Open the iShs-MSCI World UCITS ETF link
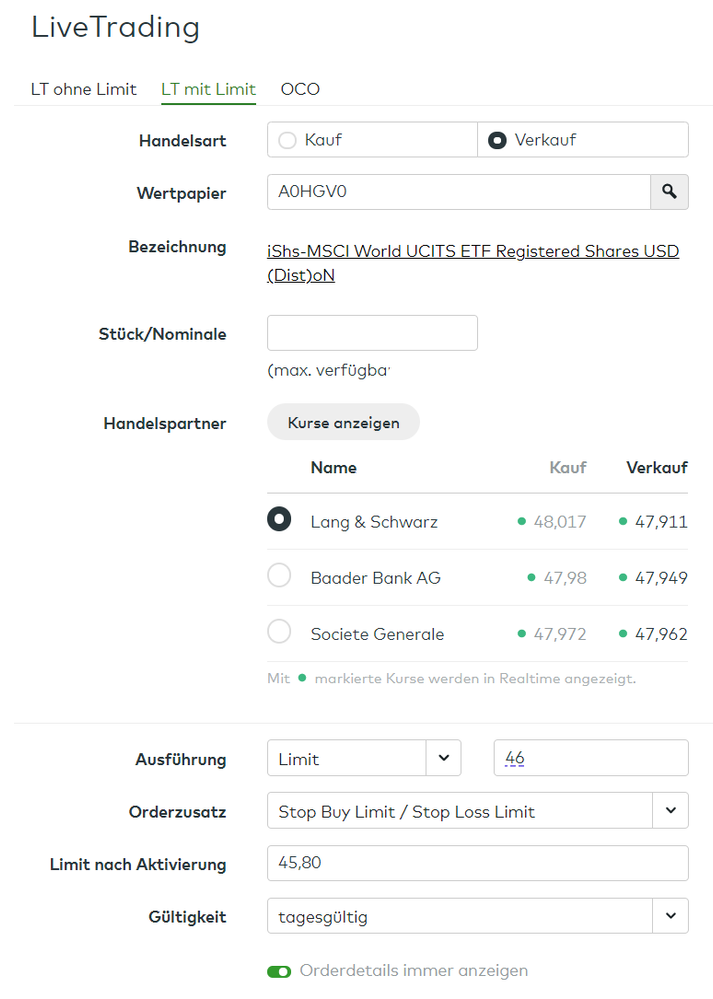This screenshot has height=999, width=713. coord(470,251)
